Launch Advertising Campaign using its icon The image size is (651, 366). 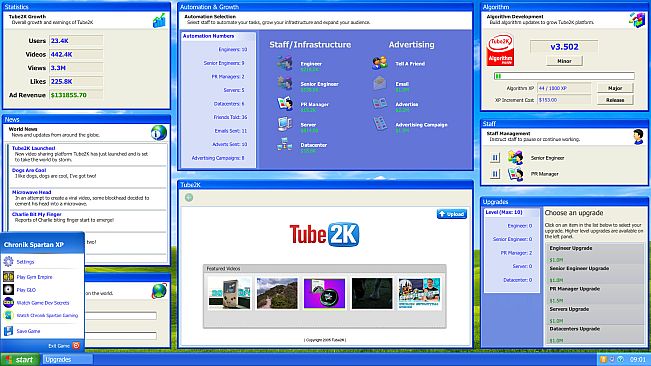click(x=380, y=124)
